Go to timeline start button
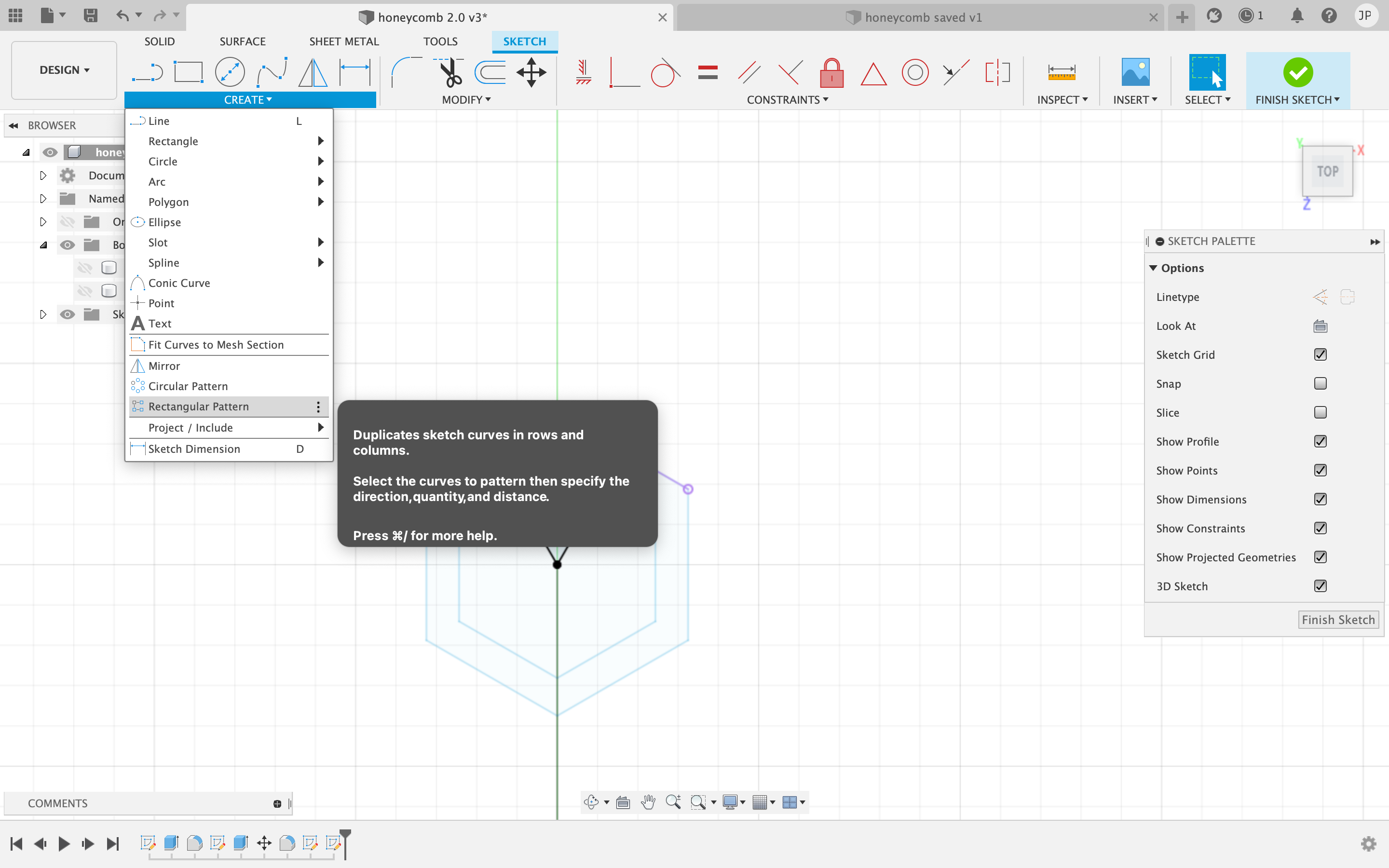This screenshot has width=1389, height=868. tap(16, 843)
